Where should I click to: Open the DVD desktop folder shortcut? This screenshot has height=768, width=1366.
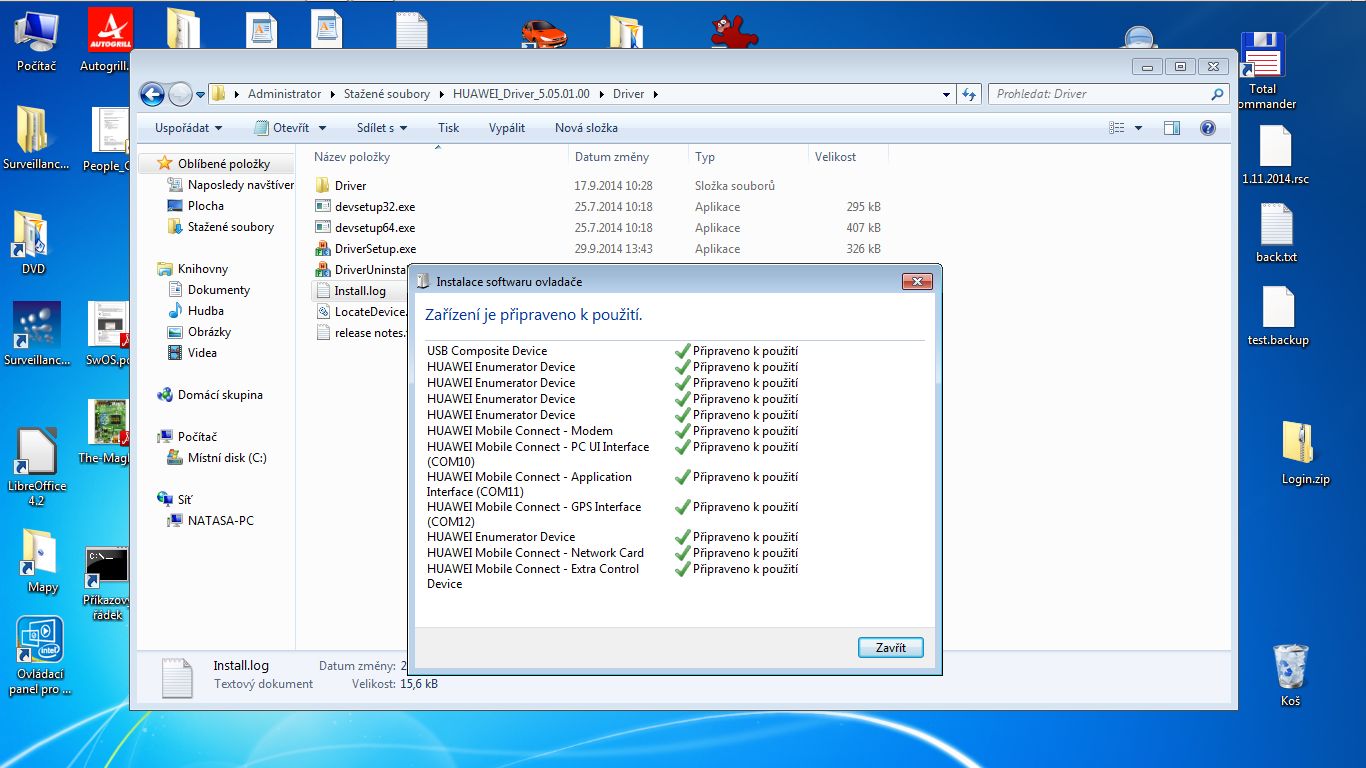pyautogui.click(x=32, y=242)
